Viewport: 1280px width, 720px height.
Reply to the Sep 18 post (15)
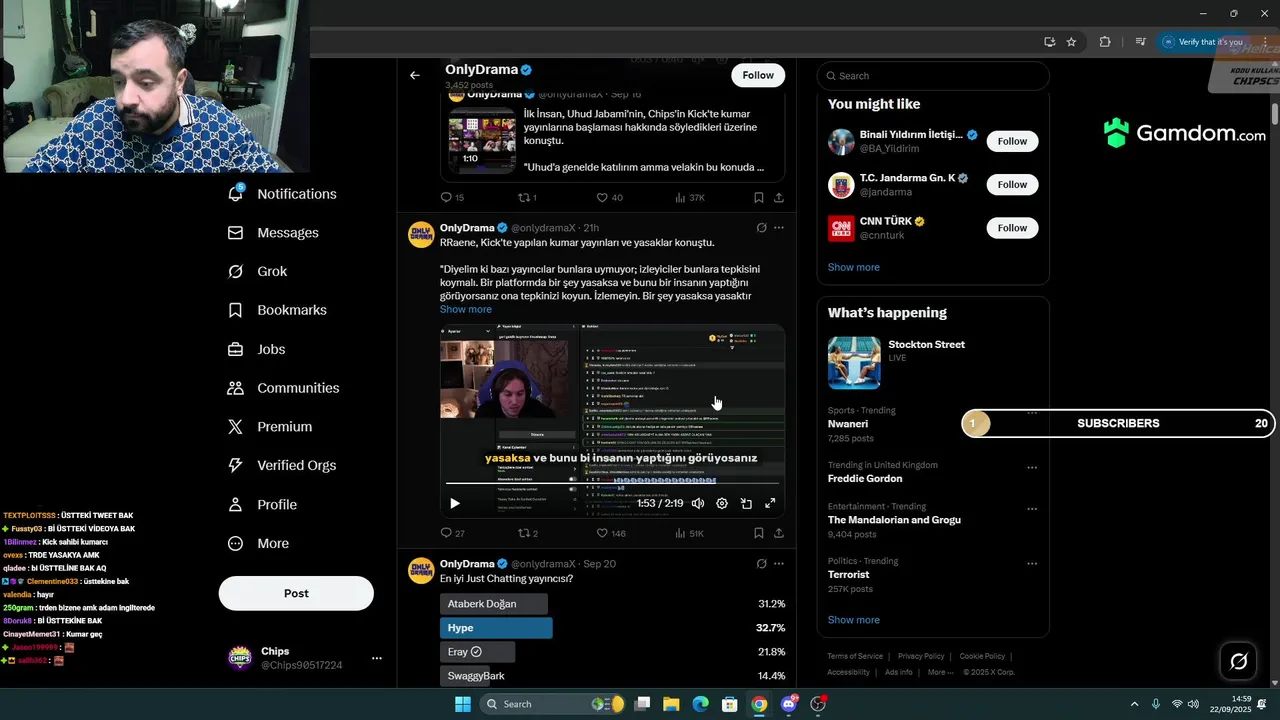click(x=453, y=198)
